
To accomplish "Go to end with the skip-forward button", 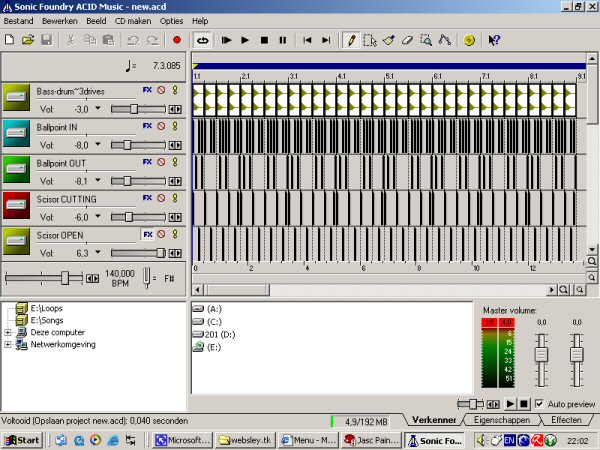I will tap(326, 40).
